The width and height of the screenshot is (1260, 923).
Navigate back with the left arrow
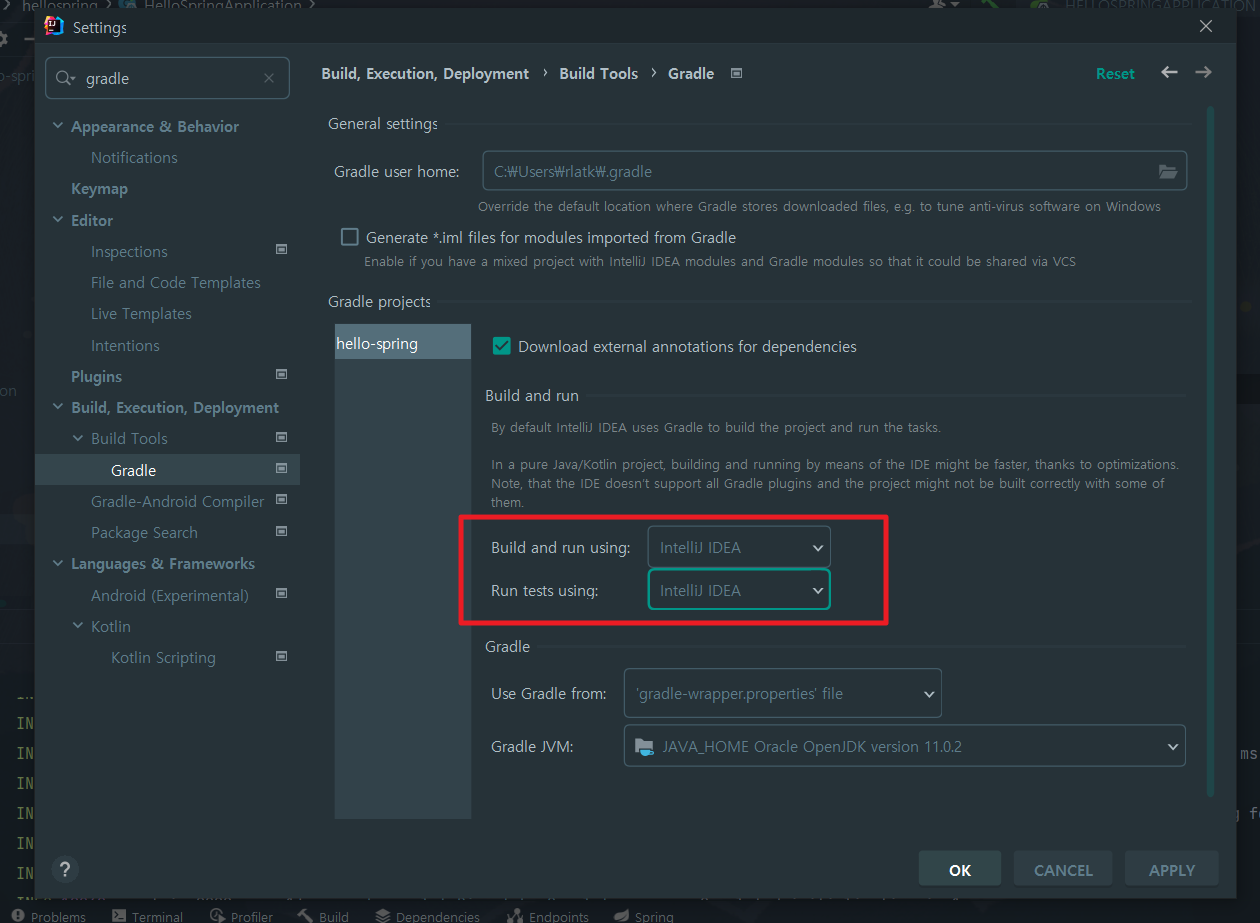coord(1169,72)
